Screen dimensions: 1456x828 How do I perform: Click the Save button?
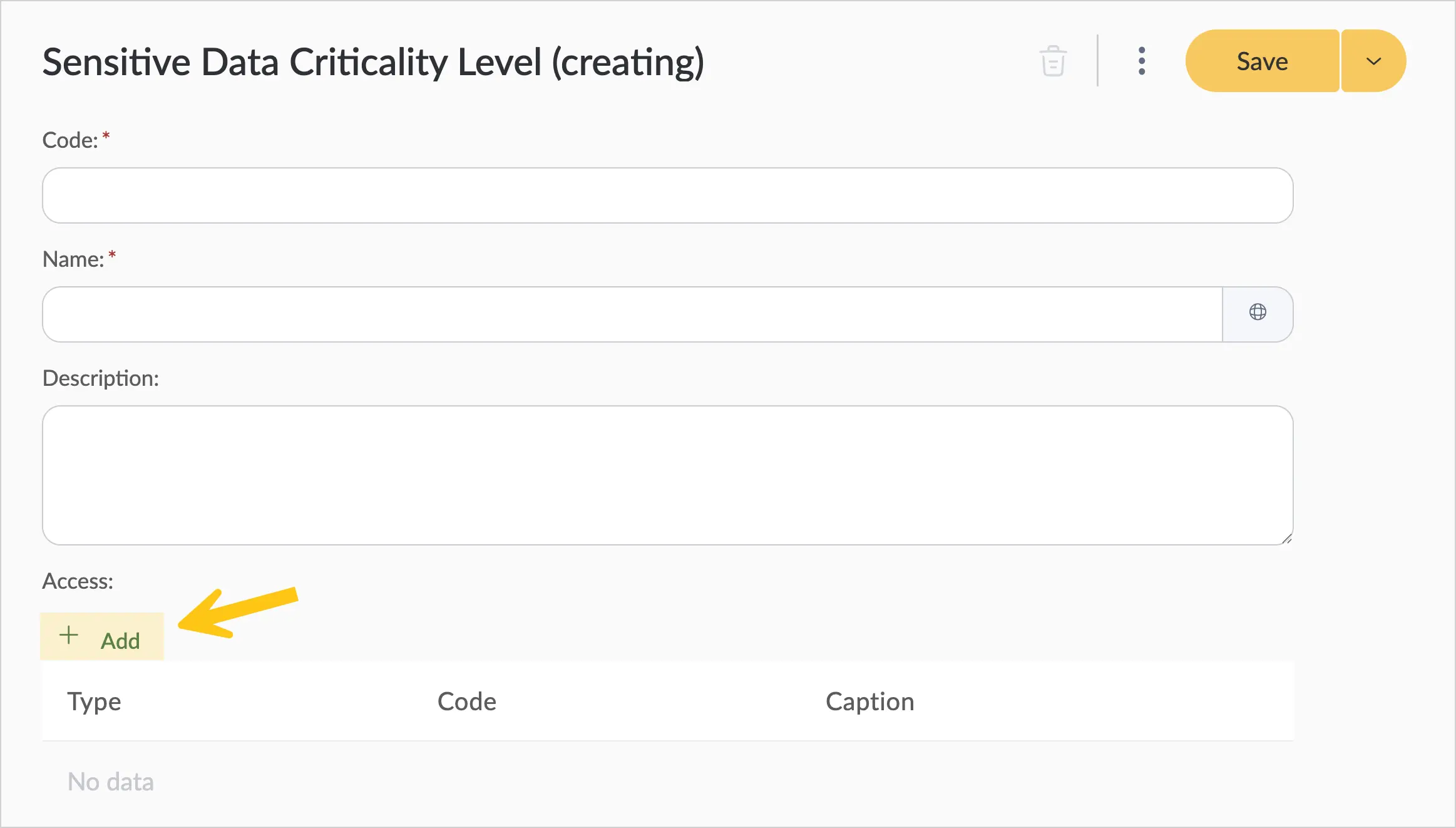(x=1262, y=61)
